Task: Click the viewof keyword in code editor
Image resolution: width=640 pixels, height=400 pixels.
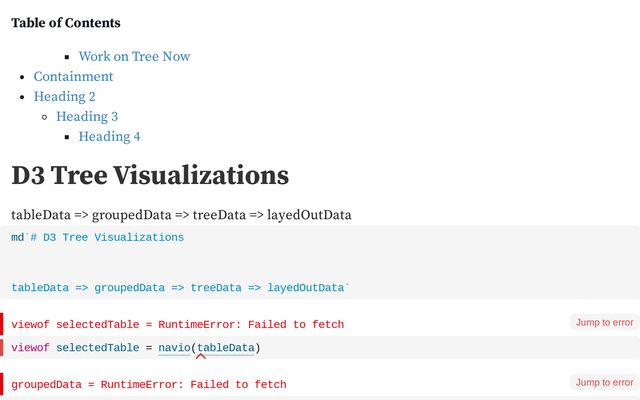Action: pos(30,347)
